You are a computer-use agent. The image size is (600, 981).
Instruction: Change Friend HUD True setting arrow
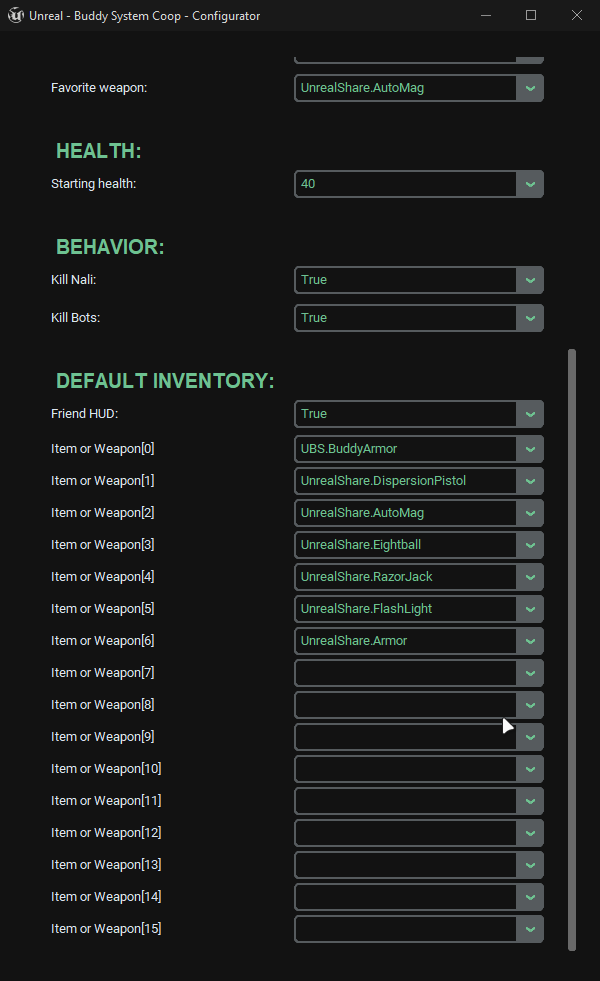[x=530, y=414]
